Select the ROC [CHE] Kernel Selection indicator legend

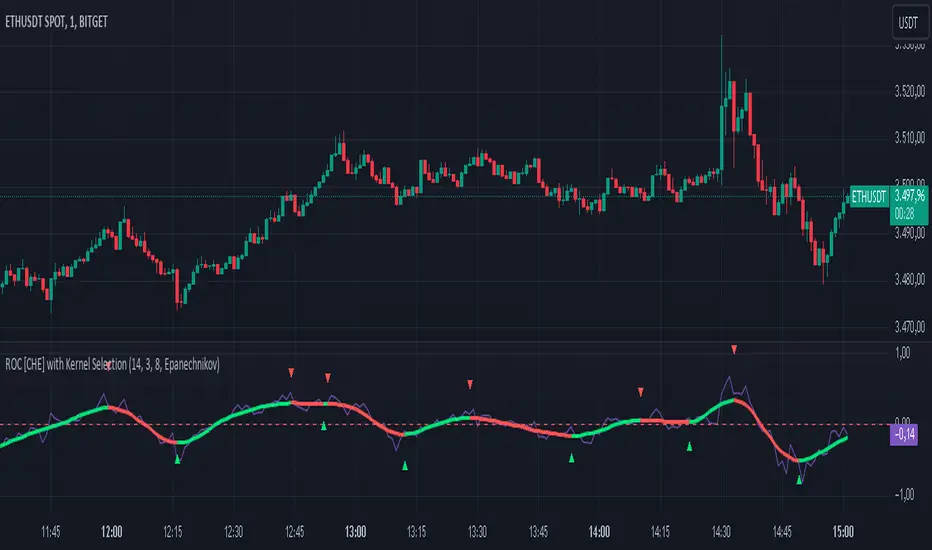(112, 364)
